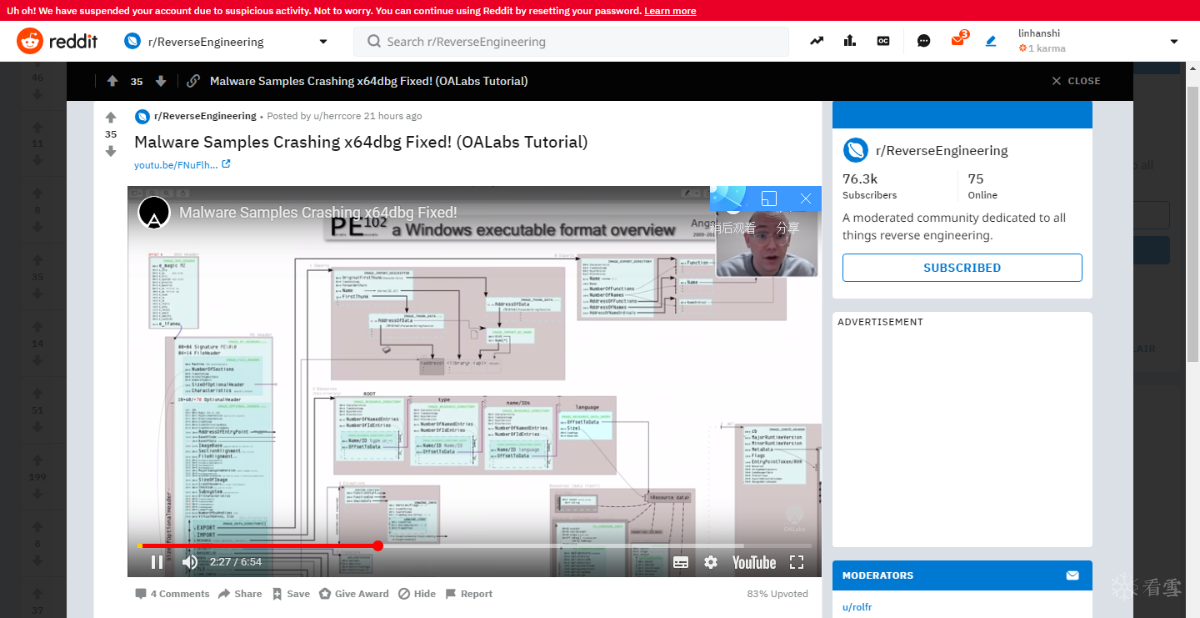1200x618 pixels.
Task: Click the video progress scrubber handle
Action: [x=378, y=546]
